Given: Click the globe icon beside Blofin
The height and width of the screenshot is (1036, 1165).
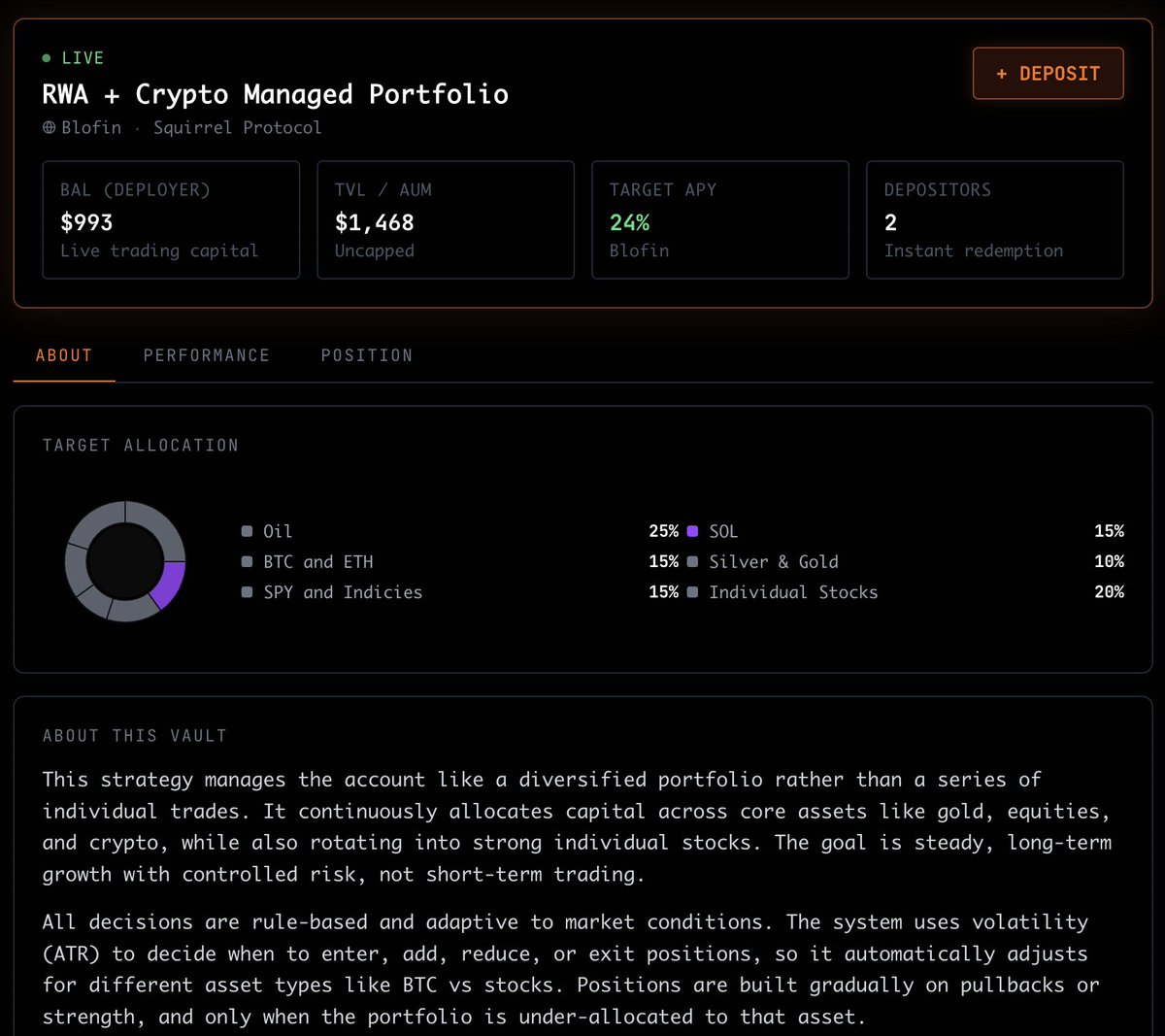Looking at the screenshot, I should pos(50,127).
